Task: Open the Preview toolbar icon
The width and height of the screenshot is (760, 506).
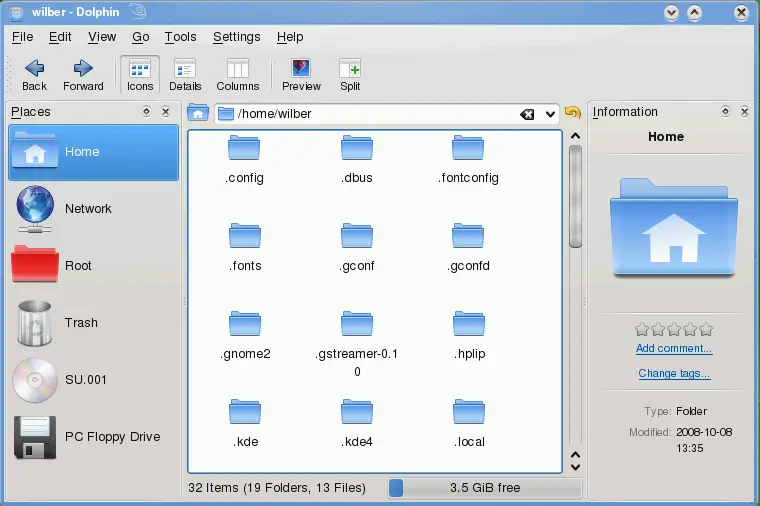Action: (x=301, y=75)
